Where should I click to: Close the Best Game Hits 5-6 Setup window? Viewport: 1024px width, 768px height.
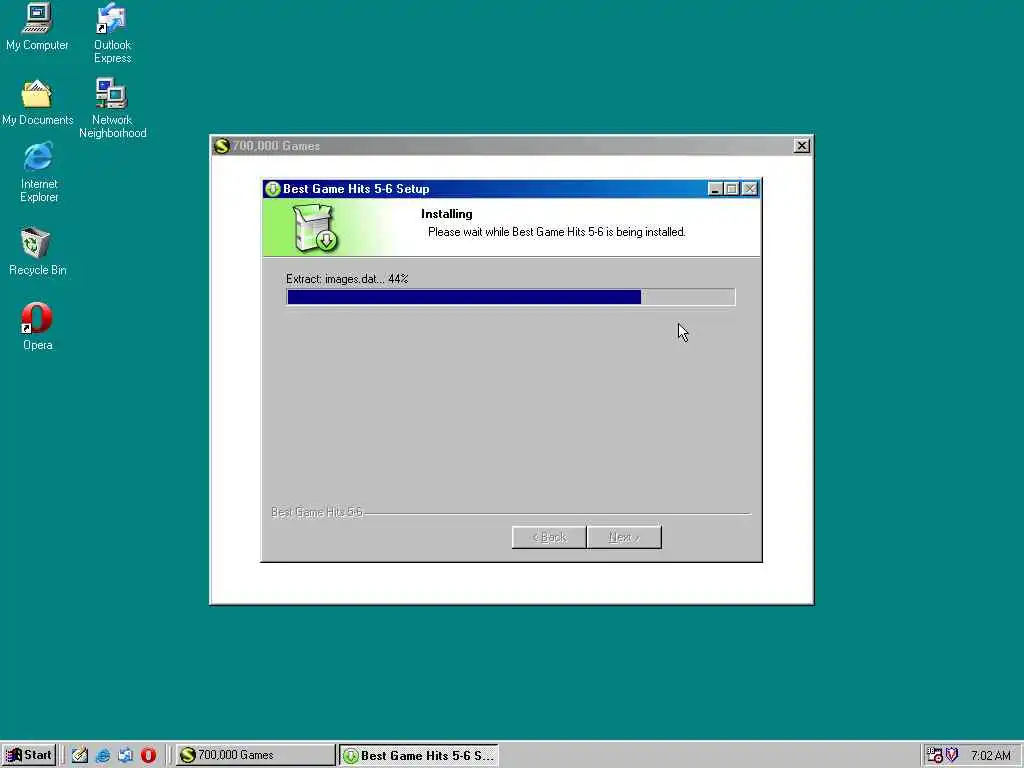pos(750,189)
